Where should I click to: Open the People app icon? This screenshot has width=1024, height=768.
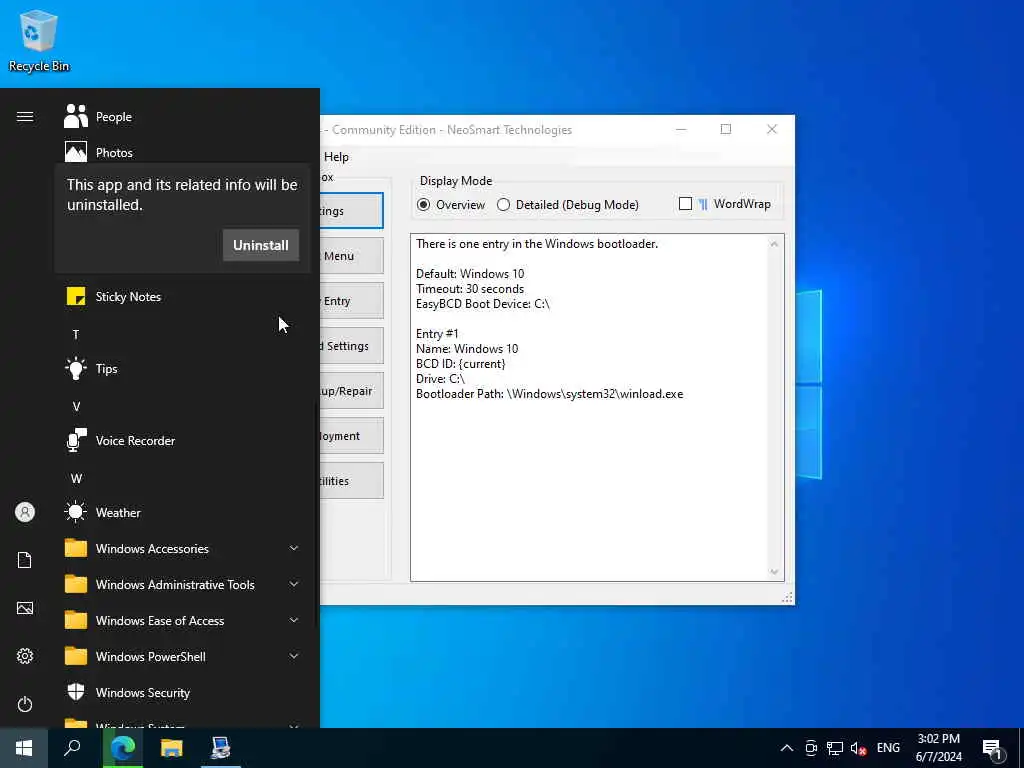click(x=76, y=116)
